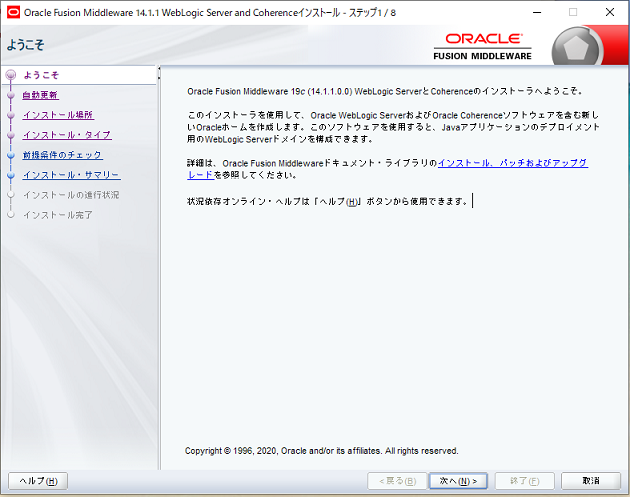Image resolution: width=630 pixels, height=497 pixels.
Task: Click the インストール・タイプ step bullet marker
Action: [x=11, y=135]
